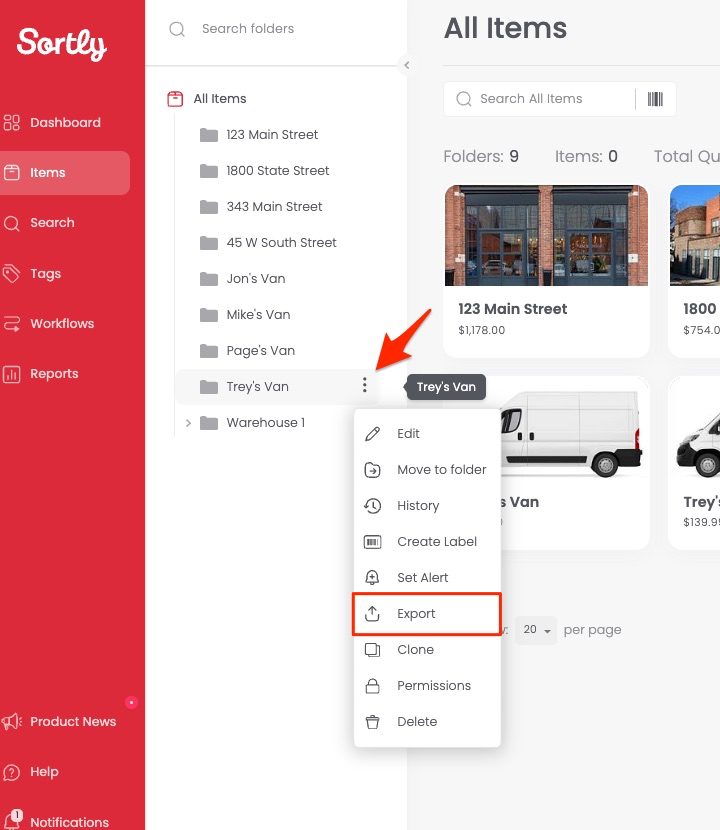The height and width of the screenshot is (830, 720).
Task: Choose Move to folder in the menu
Action: coord(427,470)
